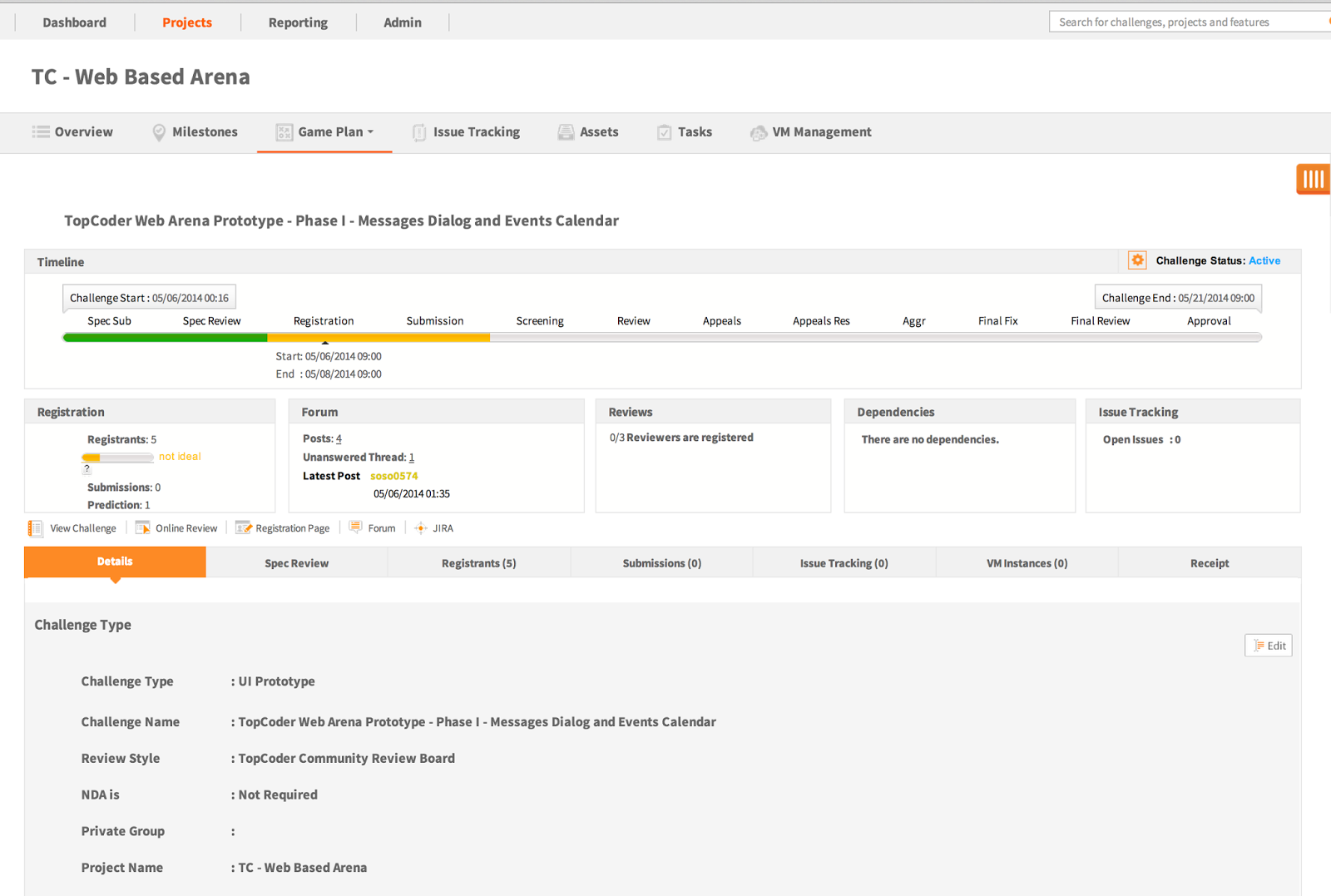
Task: Open the Online Review link
Action: tap(186, 528)
